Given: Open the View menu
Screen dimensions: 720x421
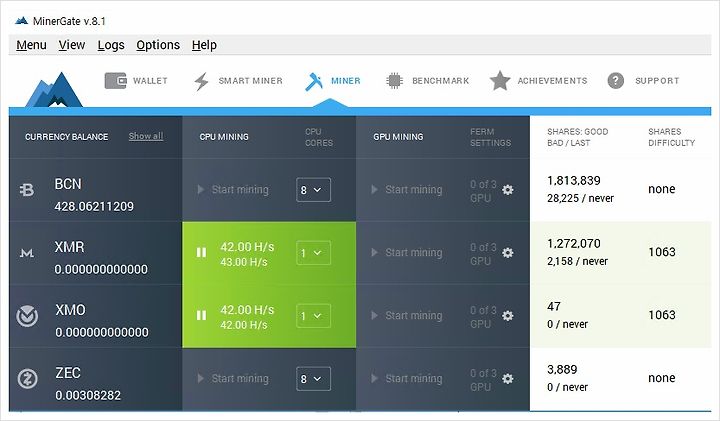Looking at the screenshot, I should (x=72, y=45).
